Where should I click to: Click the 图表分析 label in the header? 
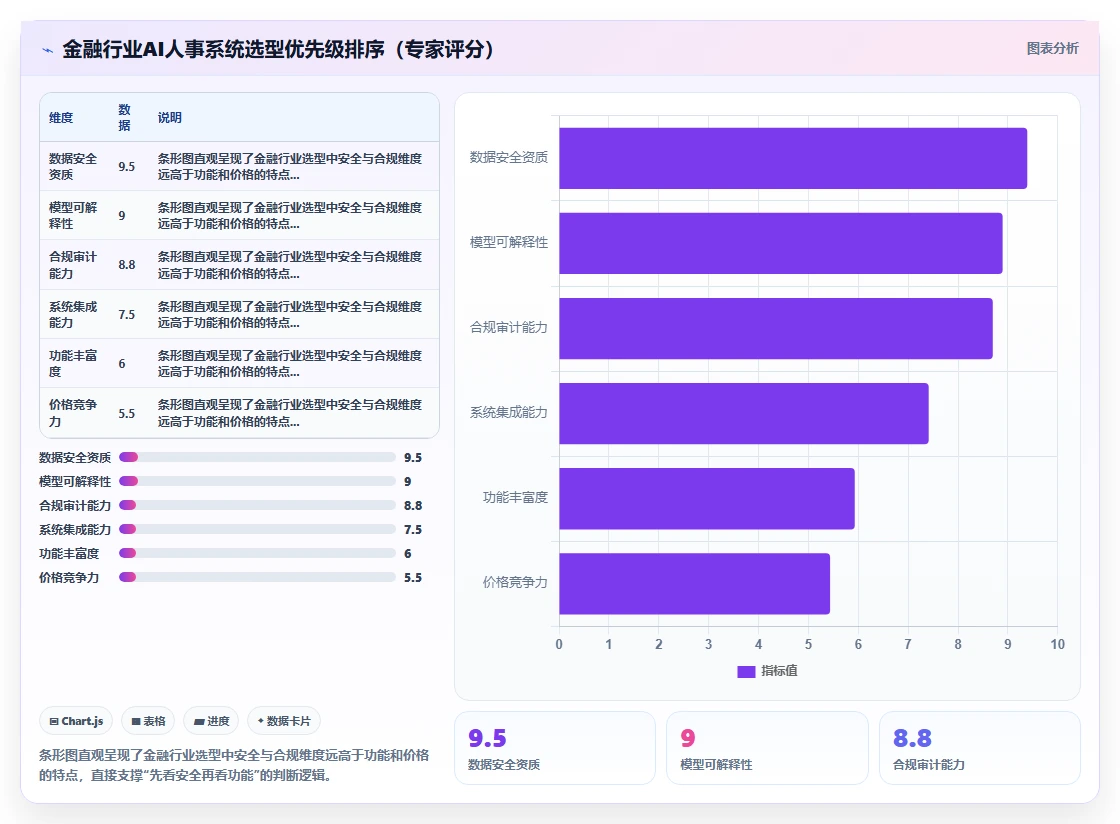[1052, 49]
